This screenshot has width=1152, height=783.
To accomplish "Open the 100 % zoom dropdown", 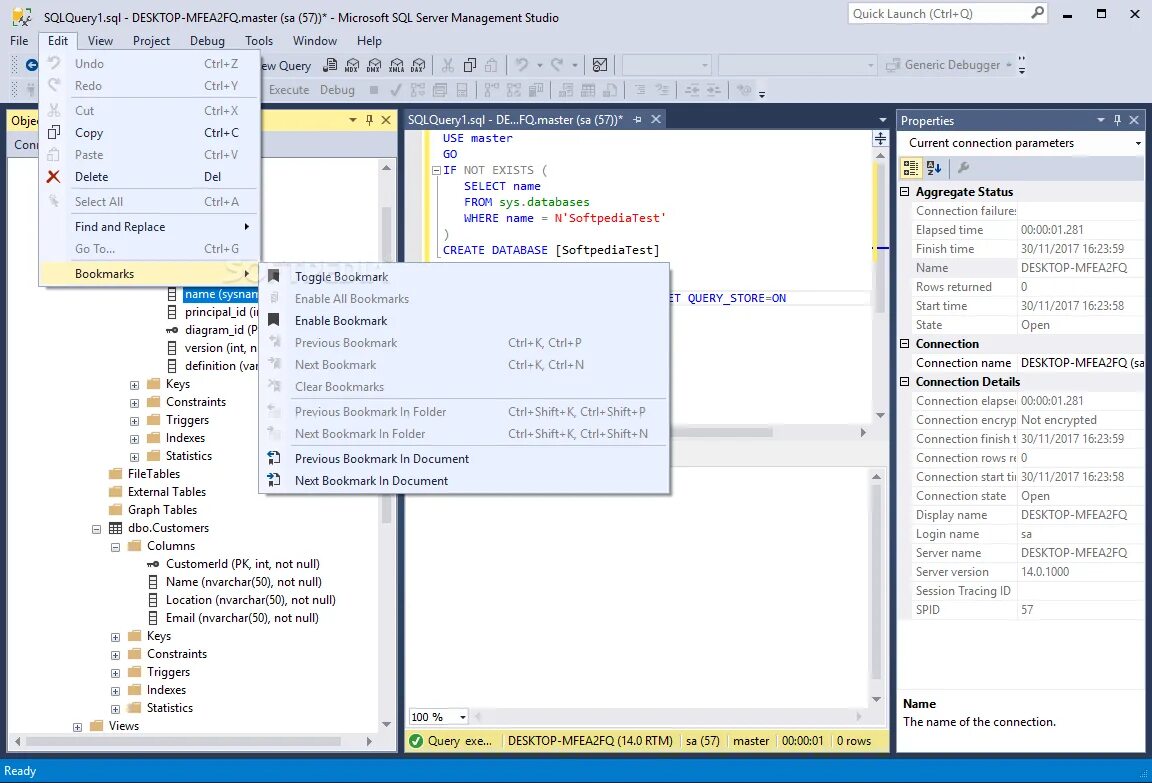I will point(462,717).
